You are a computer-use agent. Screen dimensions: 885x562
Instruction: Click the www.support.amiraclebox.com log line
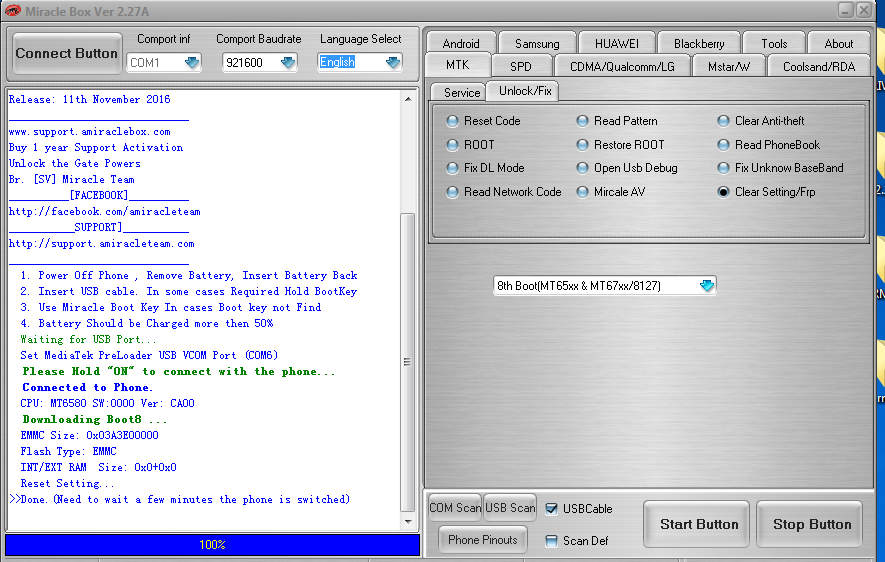click(x=90, y=131)
